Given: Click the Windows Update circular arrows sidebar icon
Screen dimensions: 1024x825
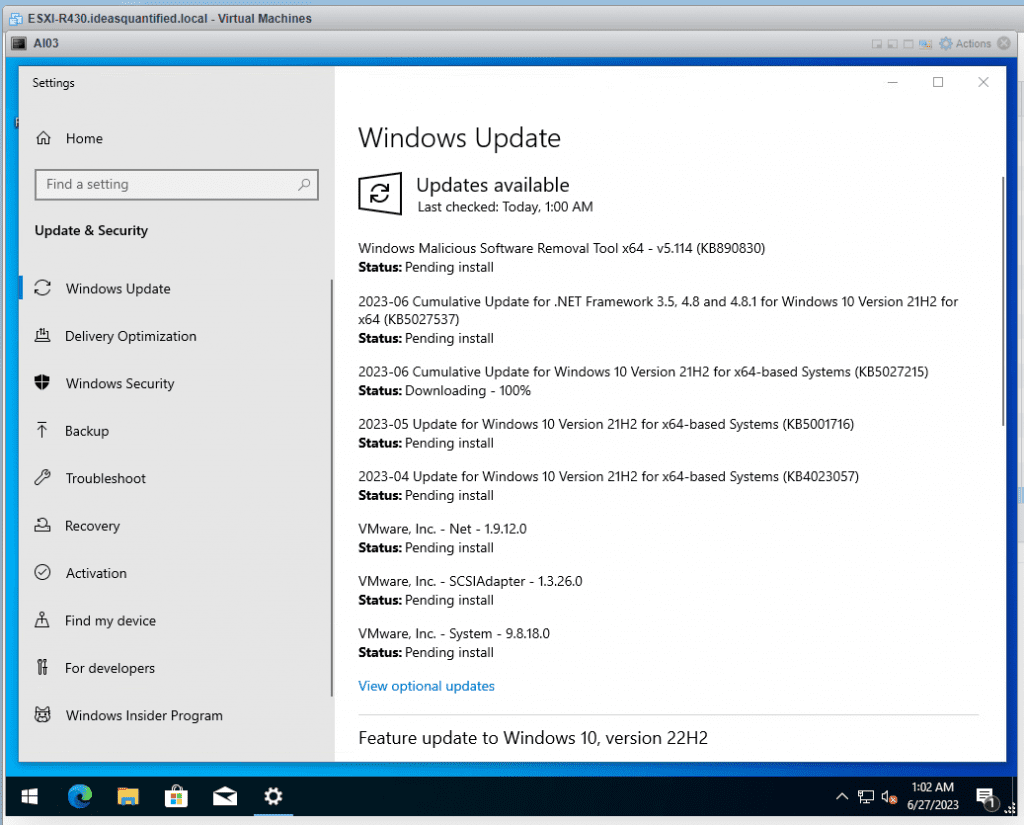Looking at the screenshot, I should pyautogui.click(x=42, y=288).
